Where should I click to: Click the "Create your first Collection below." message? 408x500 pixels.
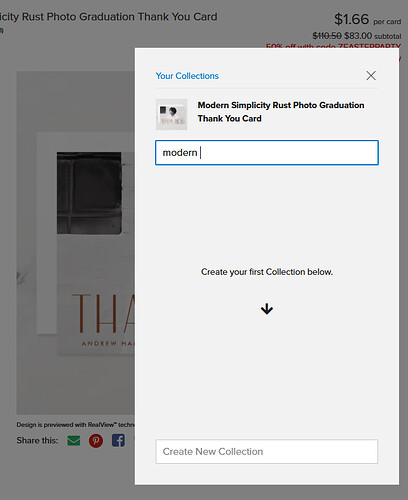(267, 272)
